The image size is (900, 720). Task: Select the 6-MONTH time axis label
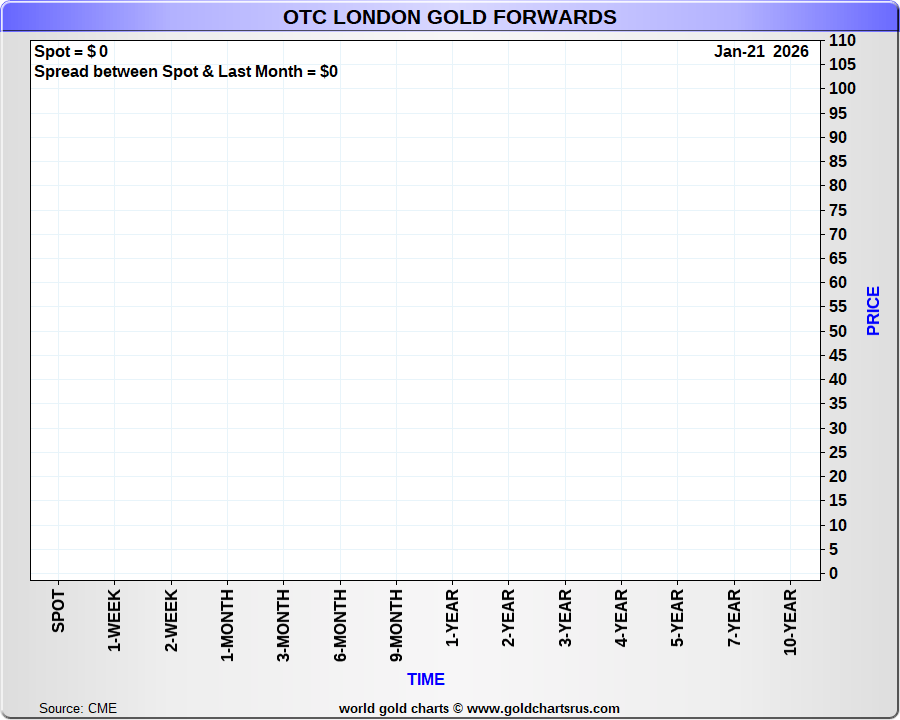click(340, 625)
